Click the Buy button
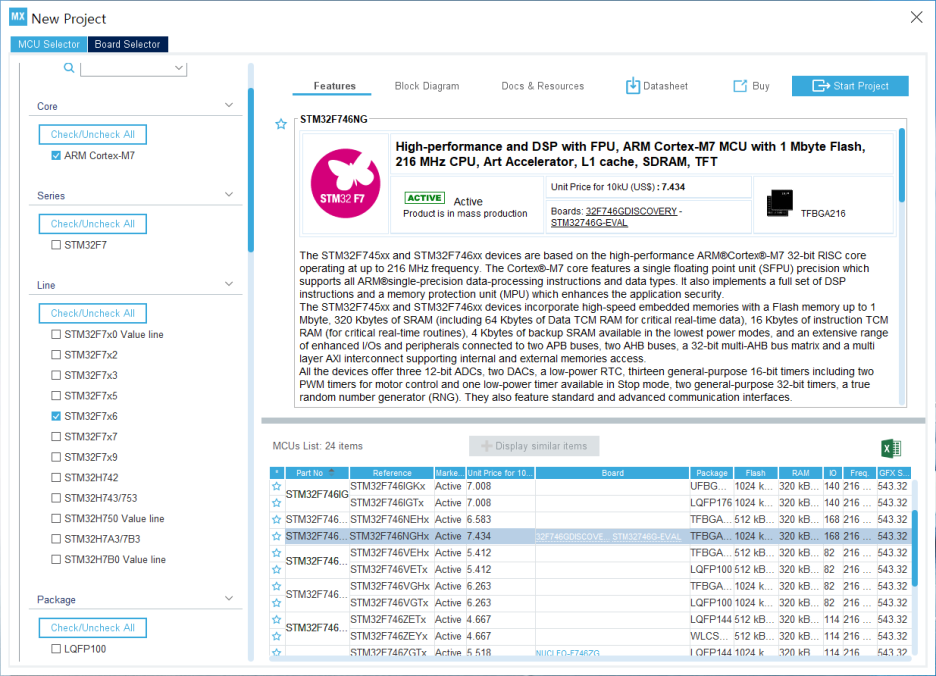Image resolution: width=936 pixels, height=676 pixels. pos(751,86)
